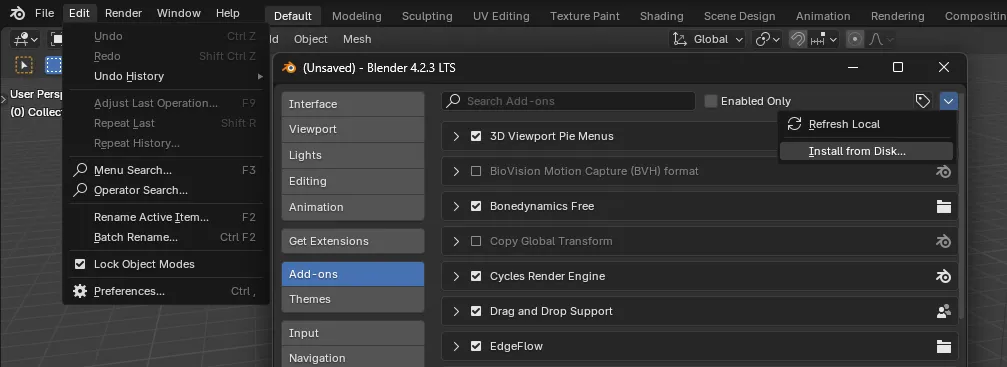Open Global transform orientation dropdown

click(x=707, y=39)
